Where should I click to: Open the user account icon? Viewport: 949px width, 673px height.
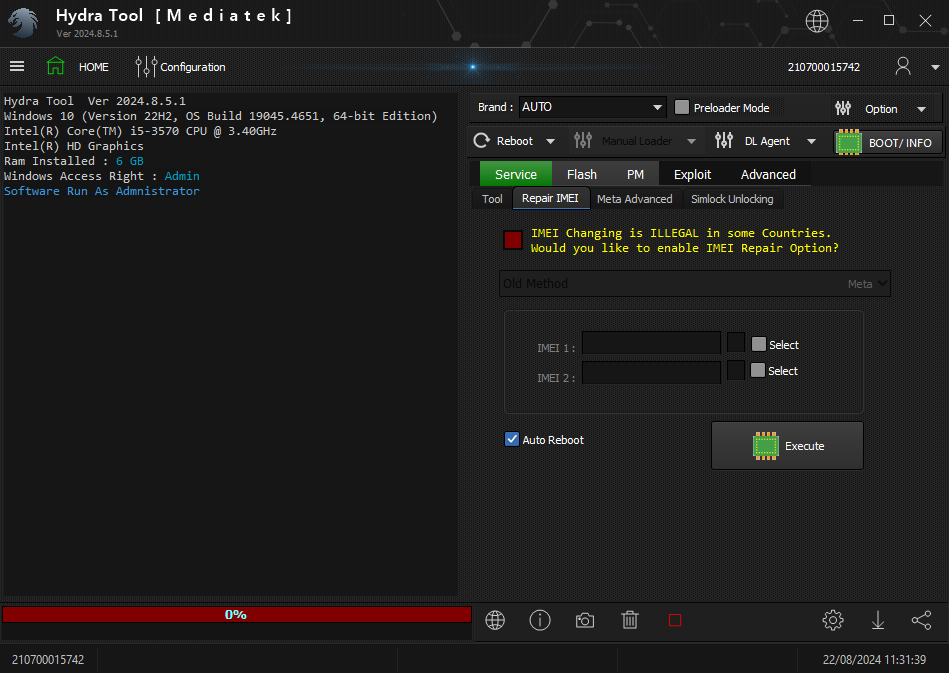(903, 67)
